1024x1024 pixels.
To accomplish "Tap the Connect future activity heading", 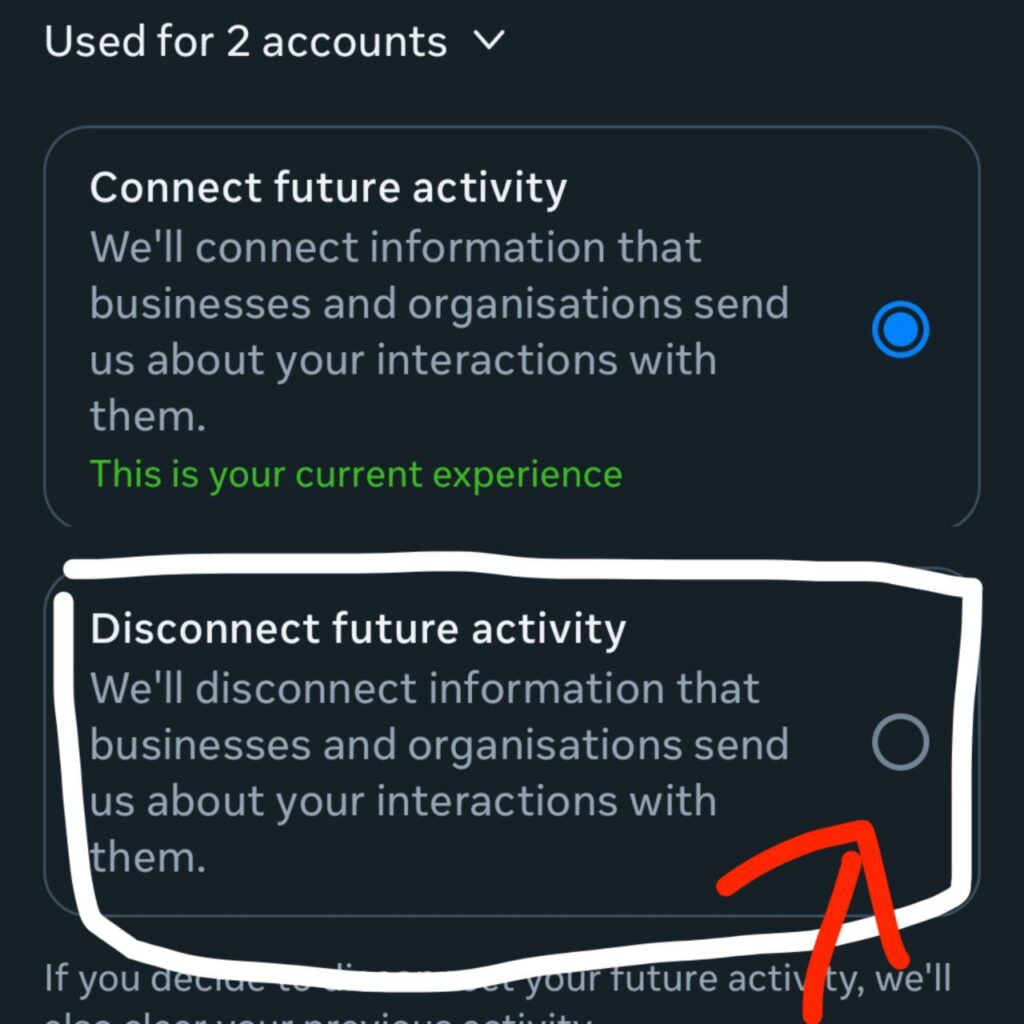I will pos(329,187).
